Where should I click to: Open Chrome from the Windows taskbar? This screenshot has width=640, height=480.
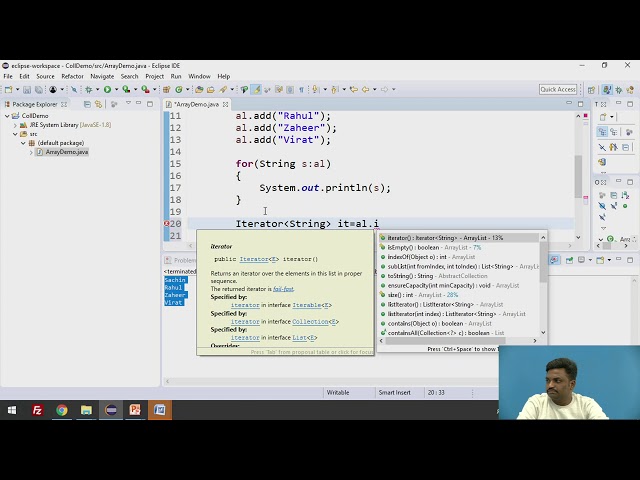[x=62, y=410]
